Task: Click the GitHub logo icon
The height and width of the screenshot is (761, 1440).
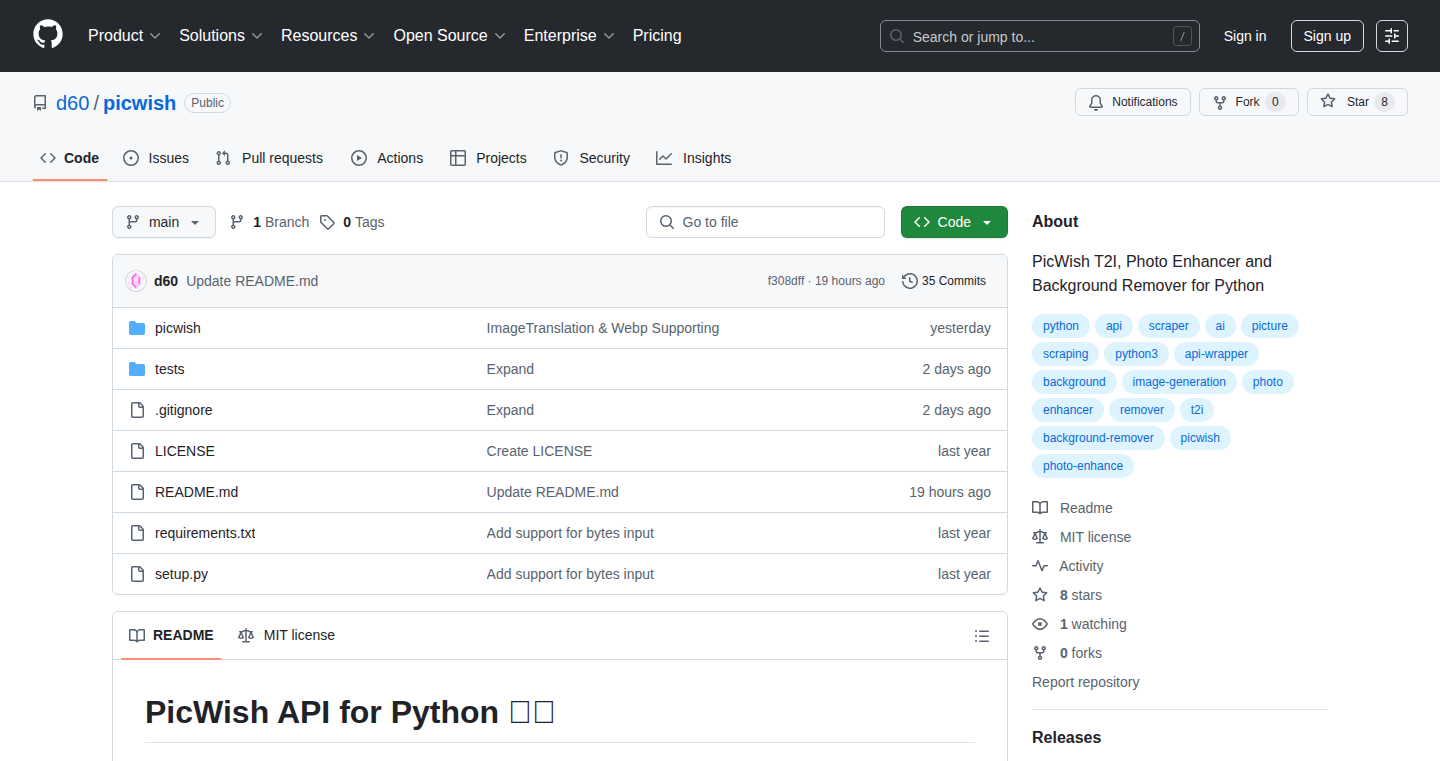Action: click(48, 35)
